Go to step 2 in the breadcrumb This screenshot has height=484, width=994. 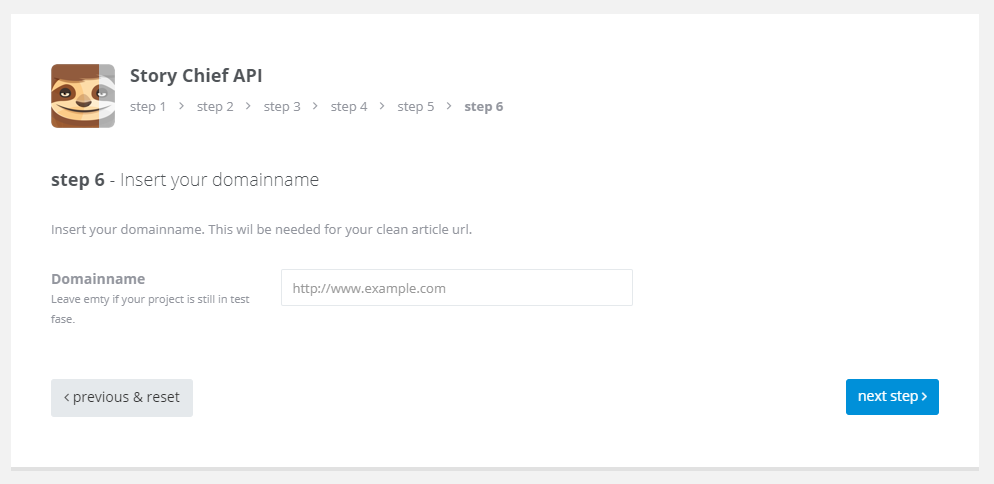tap(215, 107)
